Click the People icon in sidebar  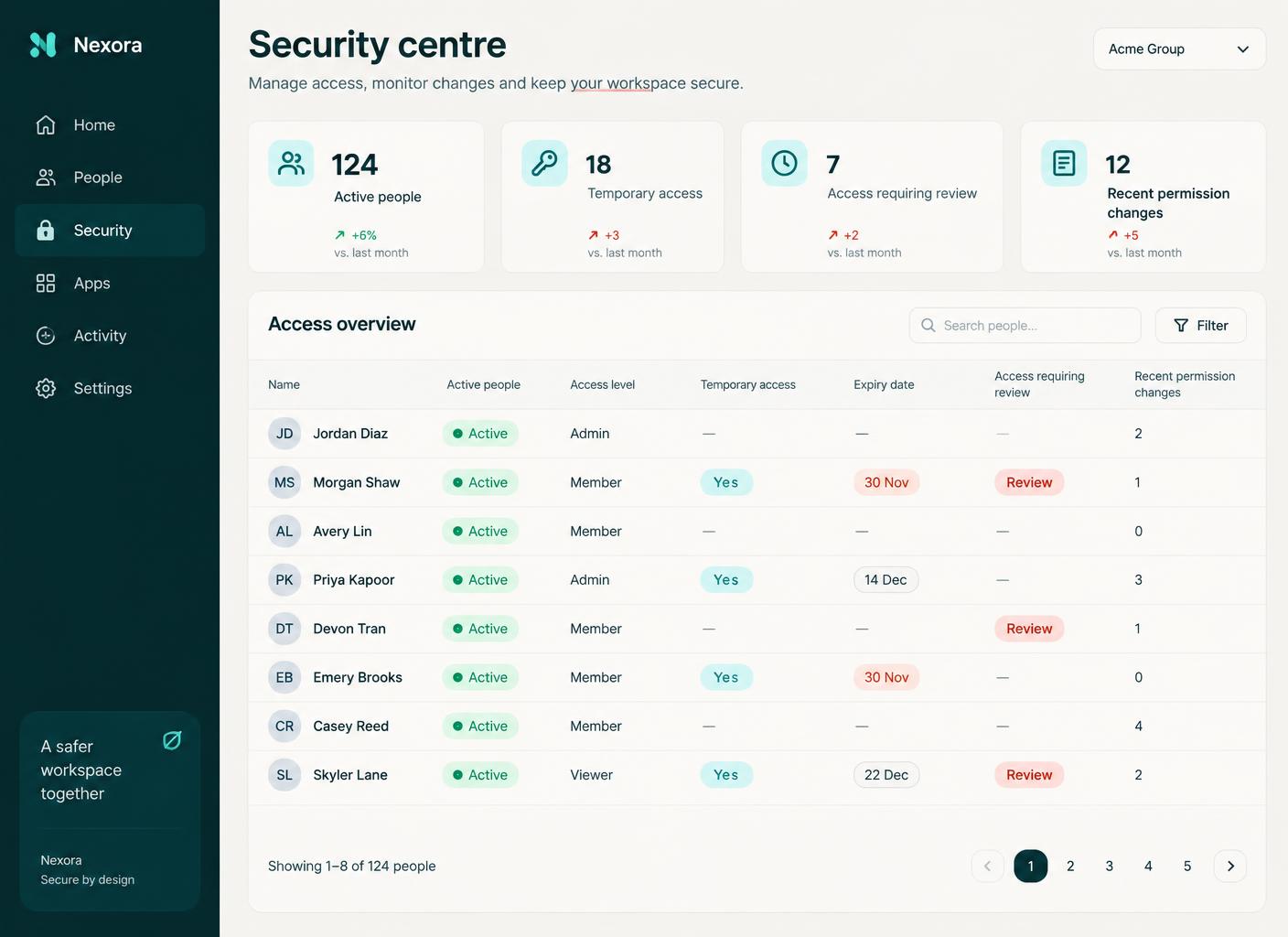(46, 178)
